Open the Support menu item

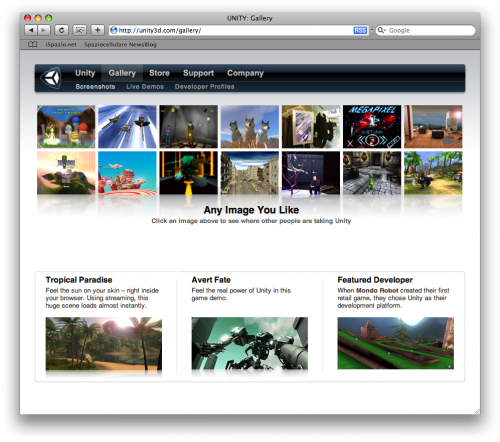coord(198,73)
